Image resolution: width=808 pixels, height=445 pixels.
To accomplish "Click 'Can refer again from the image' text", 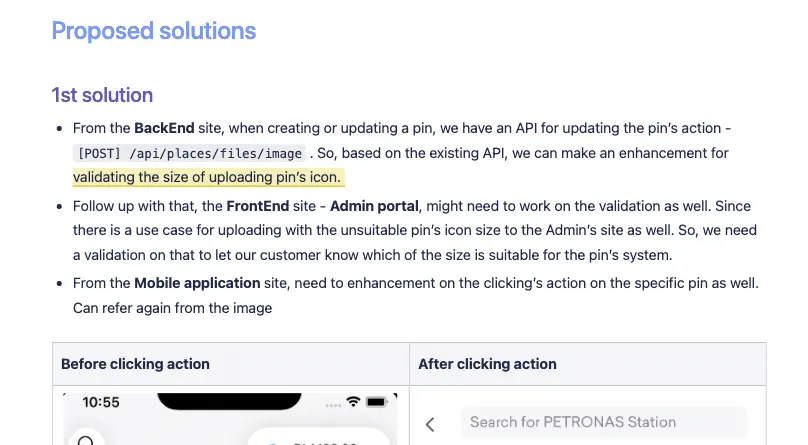I will (172, 308).
